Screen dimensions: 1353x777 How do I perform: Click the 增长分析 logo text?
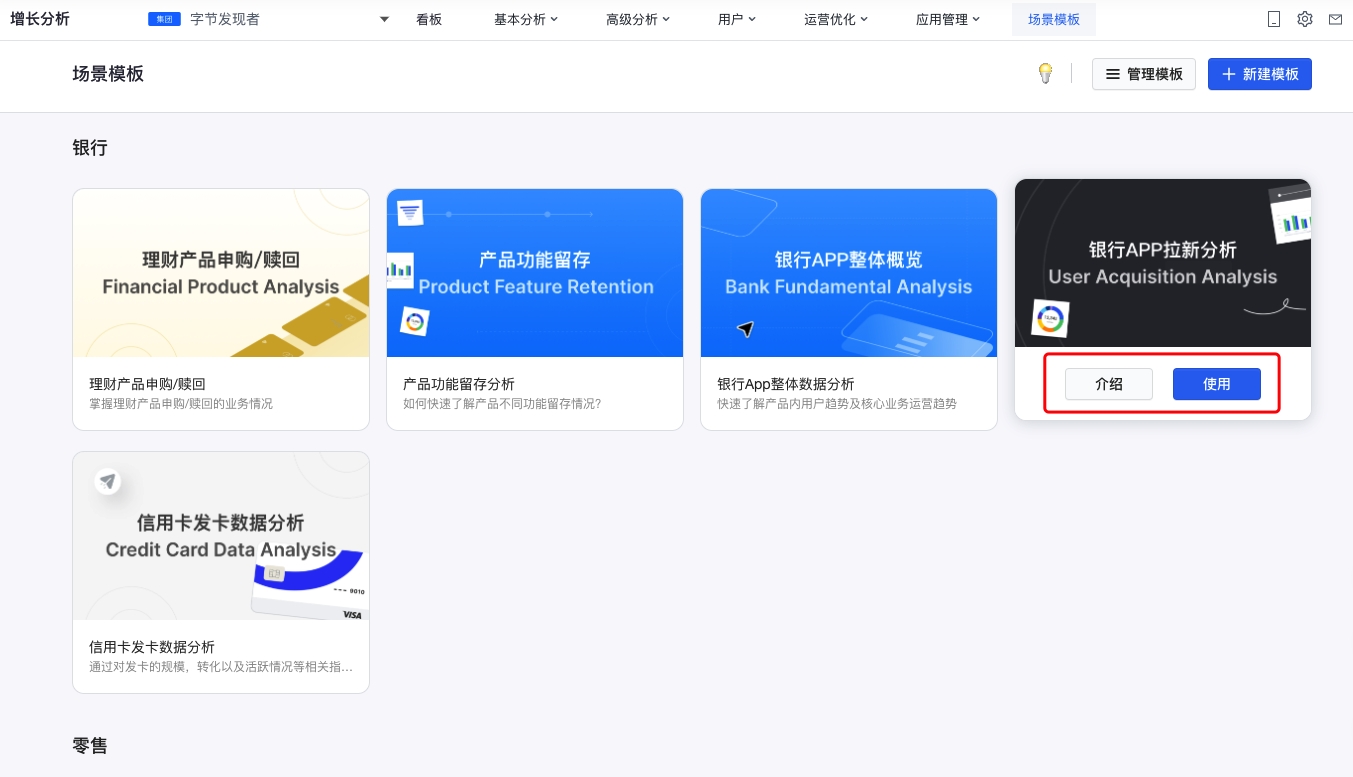[x=40, y=19]
